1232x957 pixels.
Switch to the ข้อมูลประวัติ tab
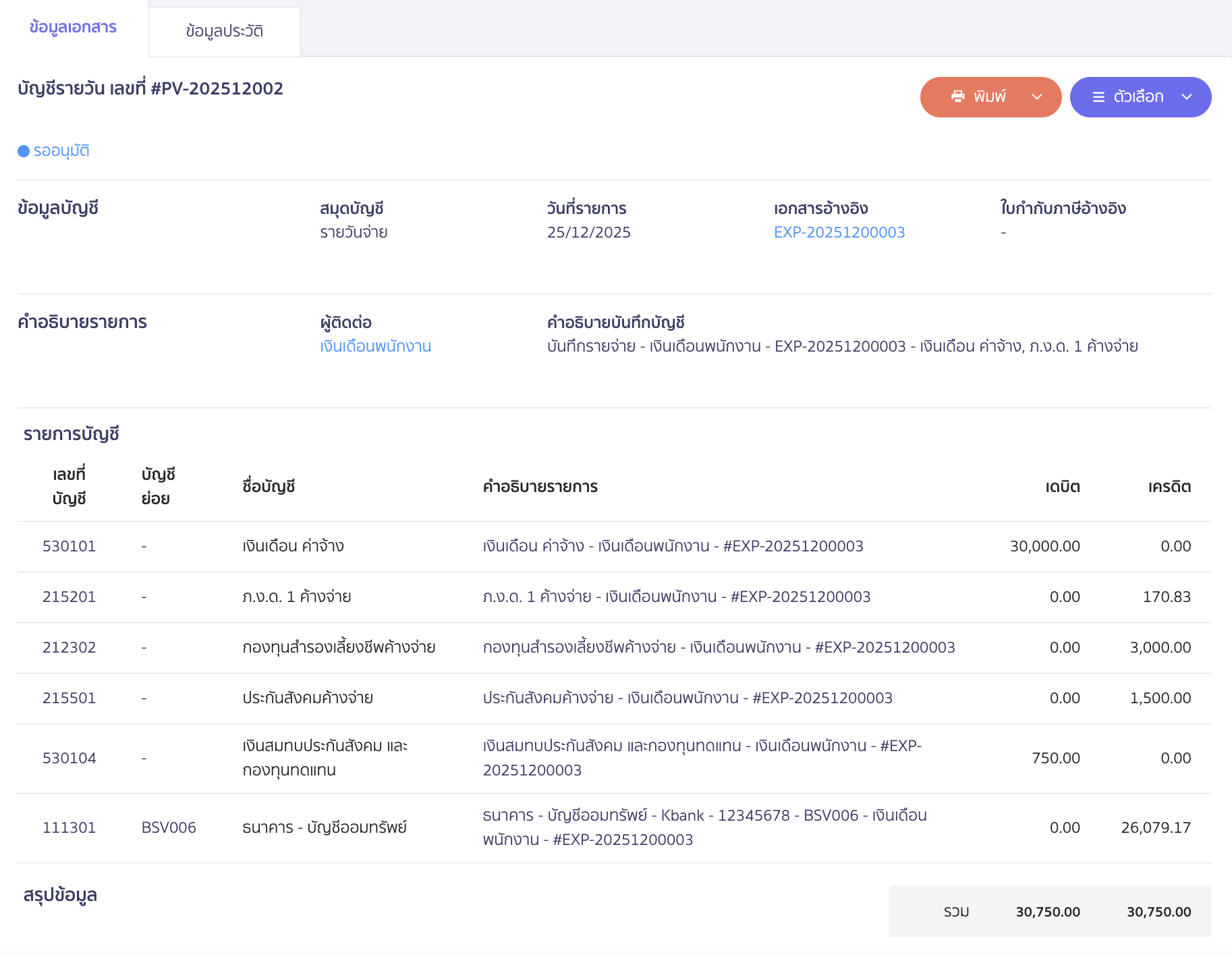[224, 32]
